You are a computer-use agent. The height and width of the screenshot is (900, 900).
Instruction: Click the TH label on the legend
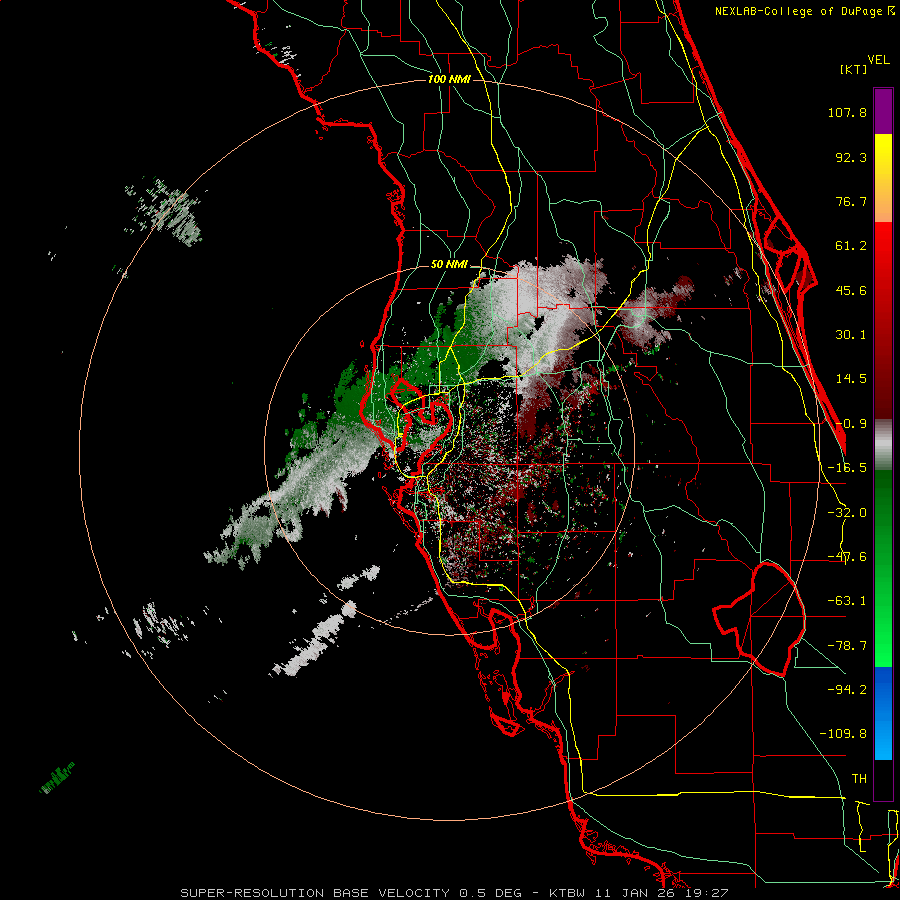pyautogui.click(x=859, y=778)
